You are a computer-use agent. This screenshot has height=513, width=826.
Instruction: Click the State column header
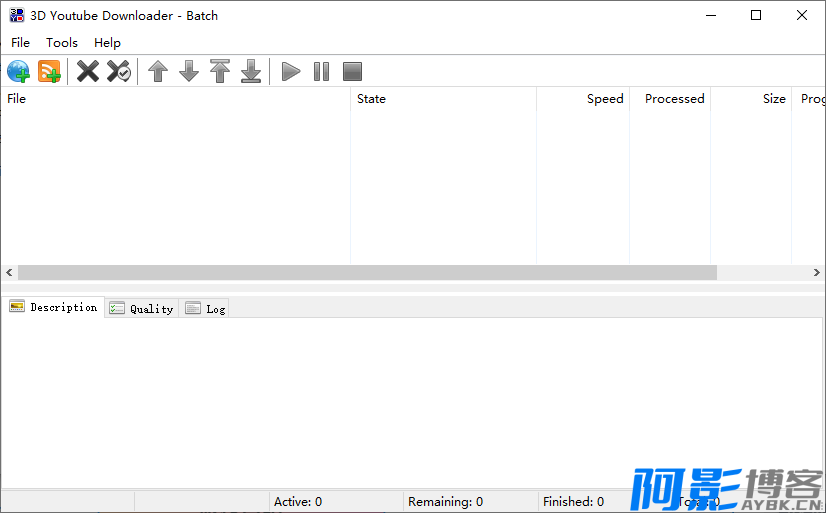click(x=444, y=98)
